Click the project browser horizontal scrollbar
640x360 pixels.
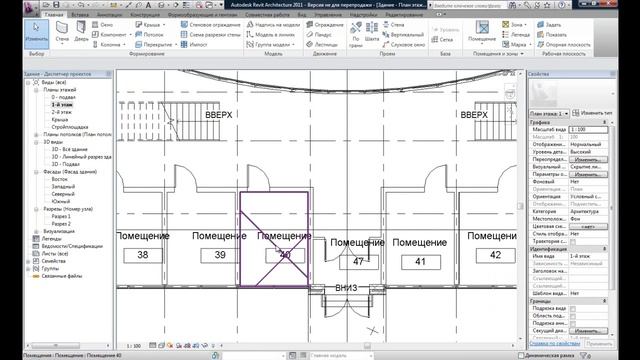(56, 346)
